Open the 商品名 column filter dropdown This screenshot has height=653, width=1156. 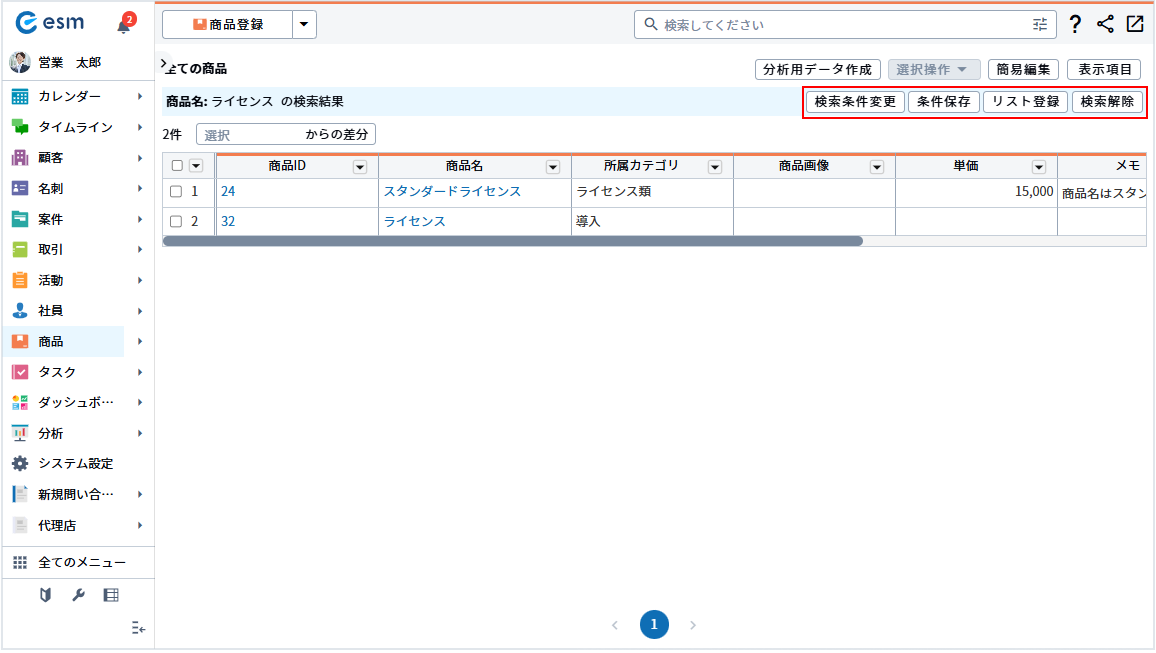coord(552,167)
